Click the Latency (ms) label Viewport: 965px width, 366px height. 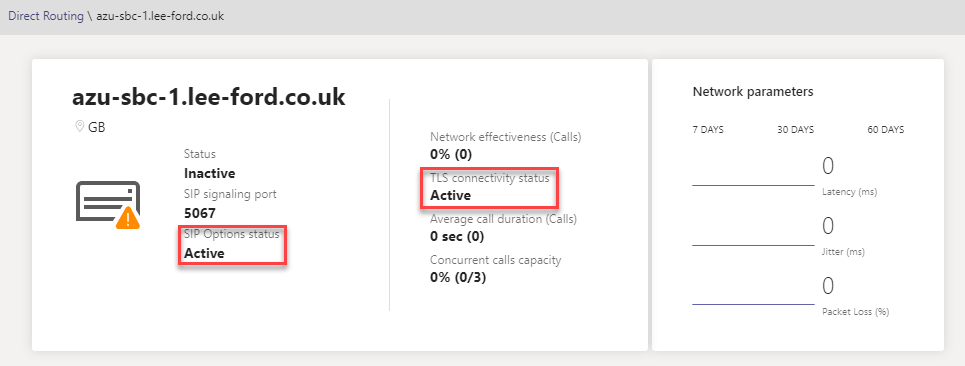pos(849,192)
